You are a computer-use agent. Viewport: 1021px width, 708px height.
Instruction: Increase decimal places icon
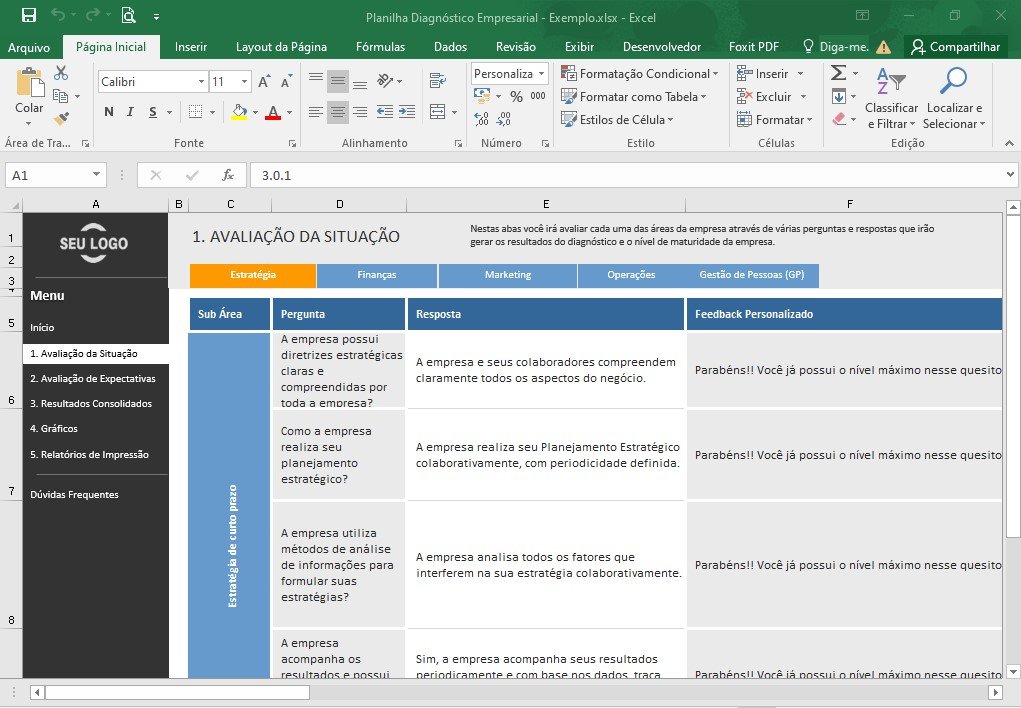(x=482, y=119)
